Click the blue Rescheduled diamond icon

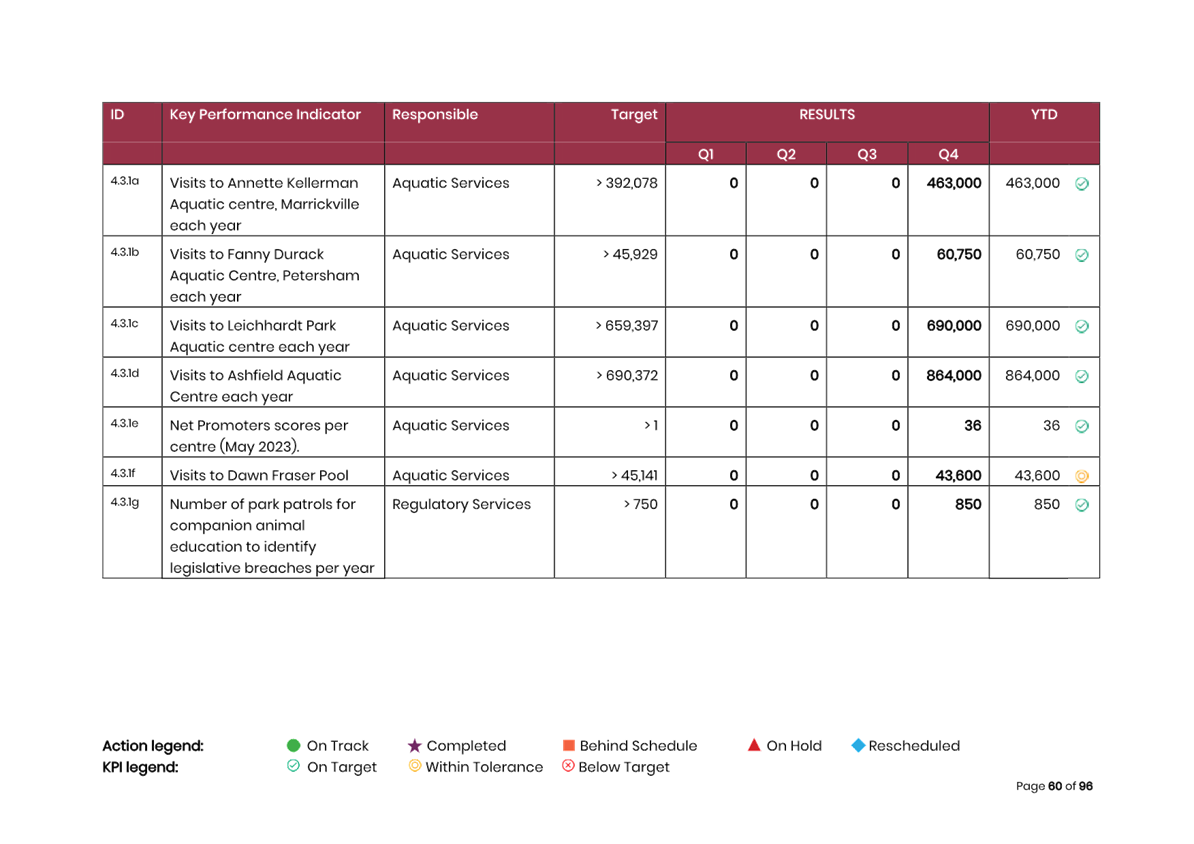[x=857, y=746]
